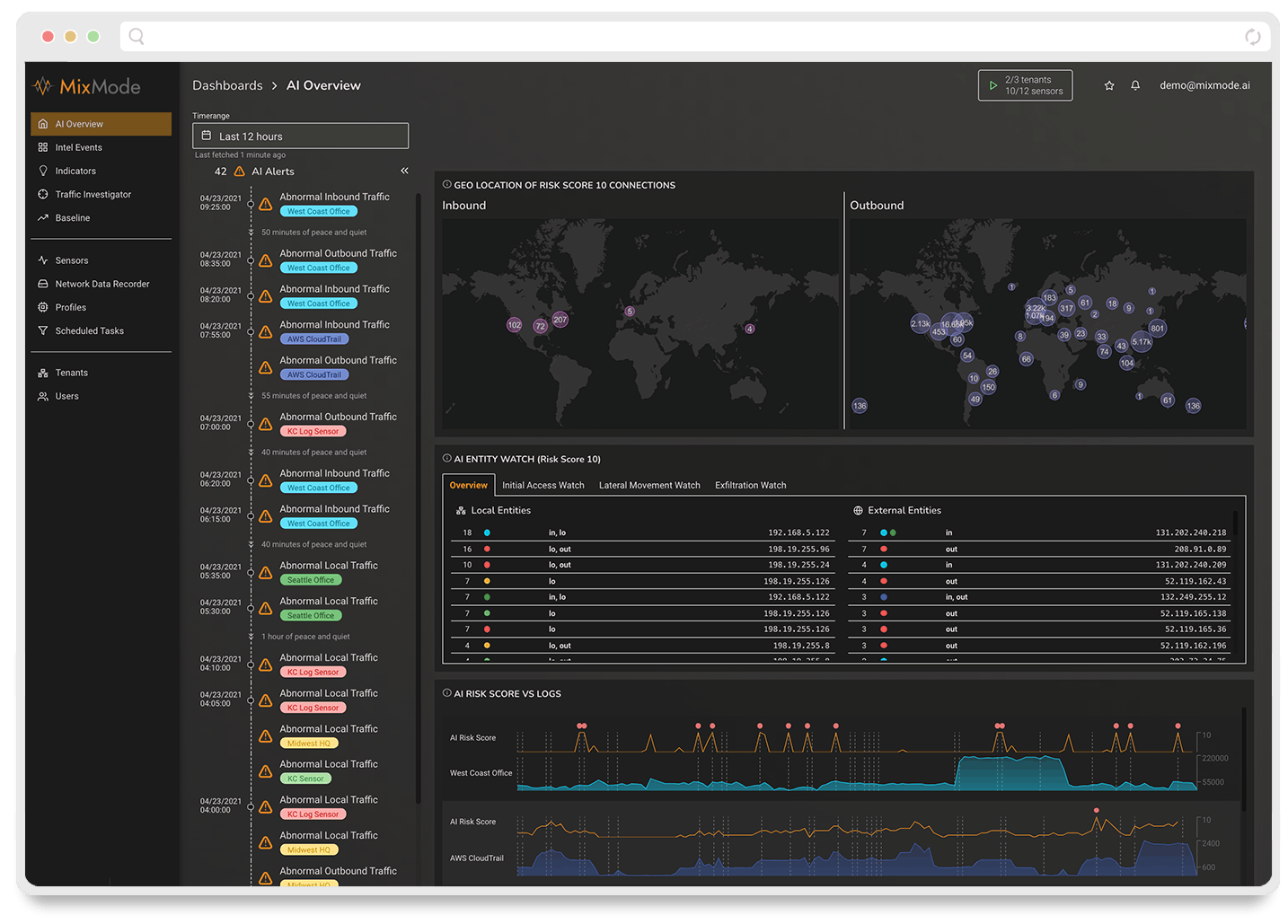Click the West Coast Office chart label
The width and height of the screenshot is (1288, 924).
click(481, 773)
